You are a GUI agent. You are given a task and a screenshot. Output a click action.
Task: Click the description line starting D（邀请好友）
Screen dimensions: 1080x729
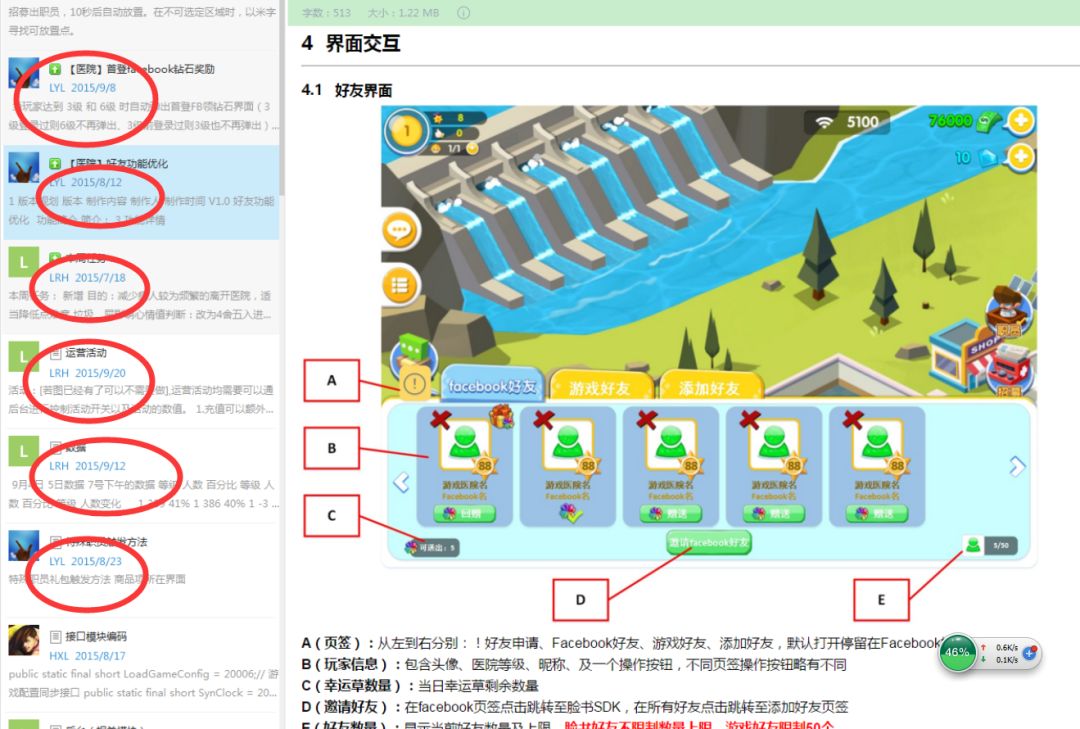[574, 707]
